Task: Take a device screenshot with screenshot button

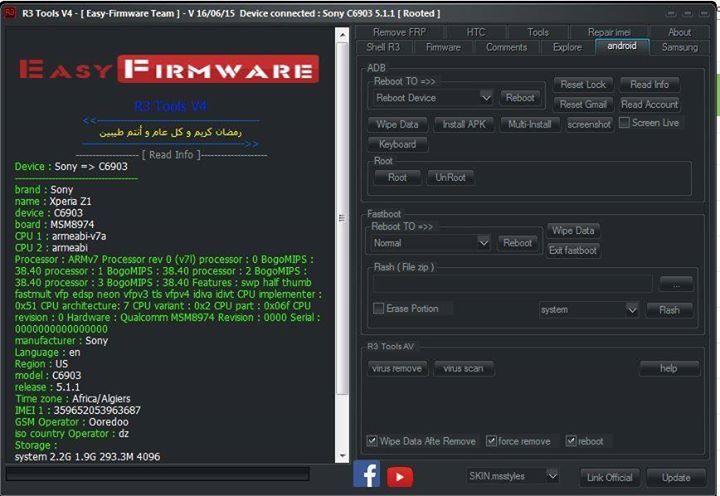Action: [x=589, y=124]
